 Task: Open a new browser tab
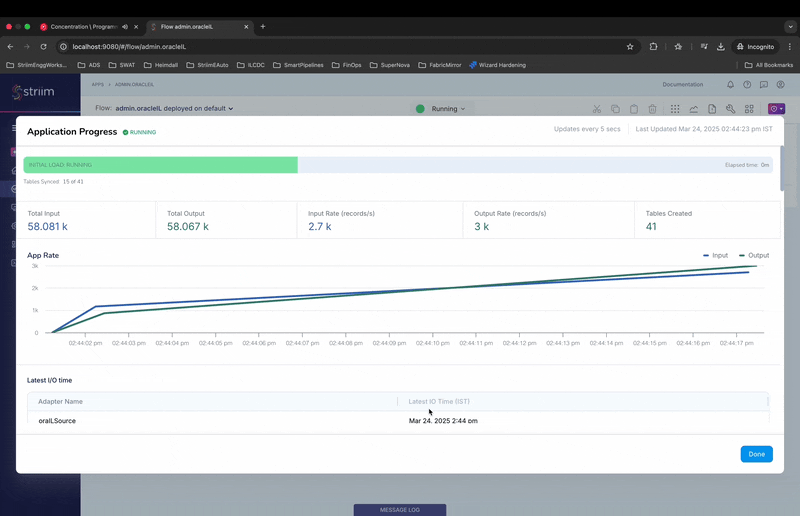pyautogui.click(x=263, y=27)
